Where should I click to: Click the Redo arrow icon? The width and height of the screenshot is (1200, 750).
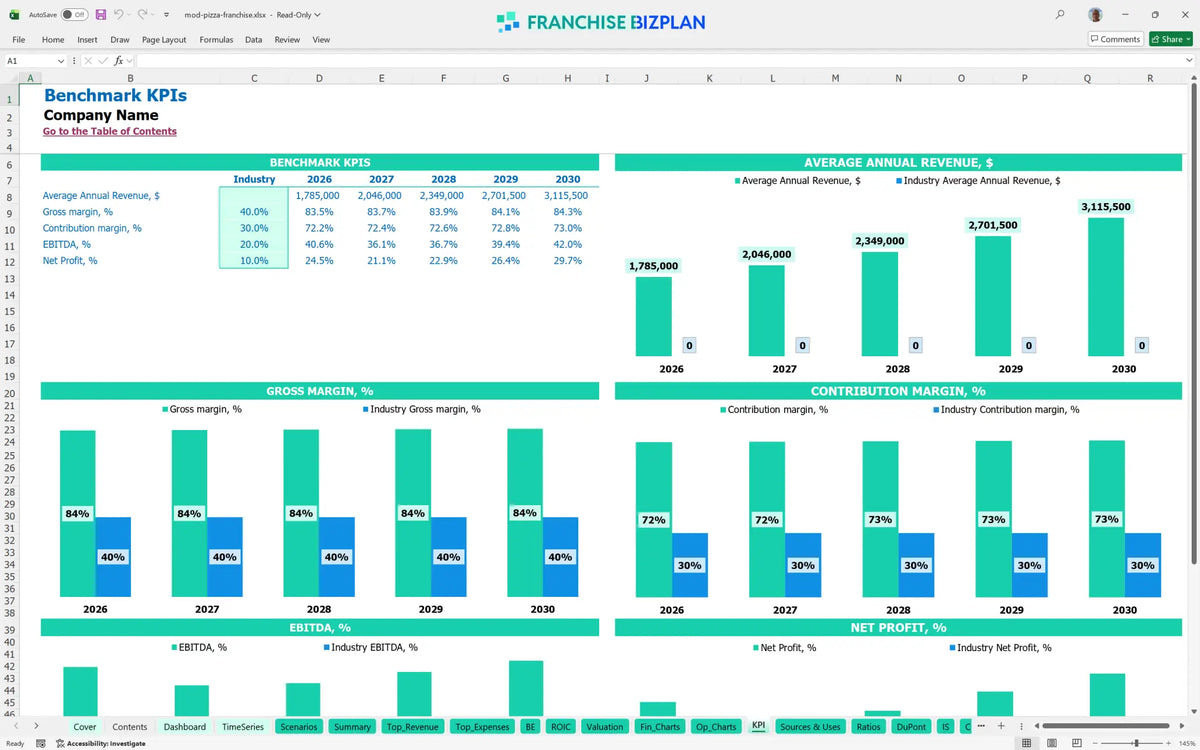click(142, 15)
